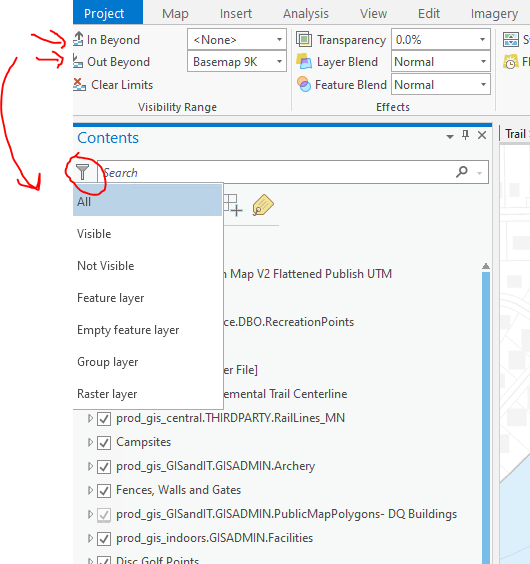Click the Clear Limits icon
The image size is (530, 564).
pyautogui.click(x=79, y=85)
